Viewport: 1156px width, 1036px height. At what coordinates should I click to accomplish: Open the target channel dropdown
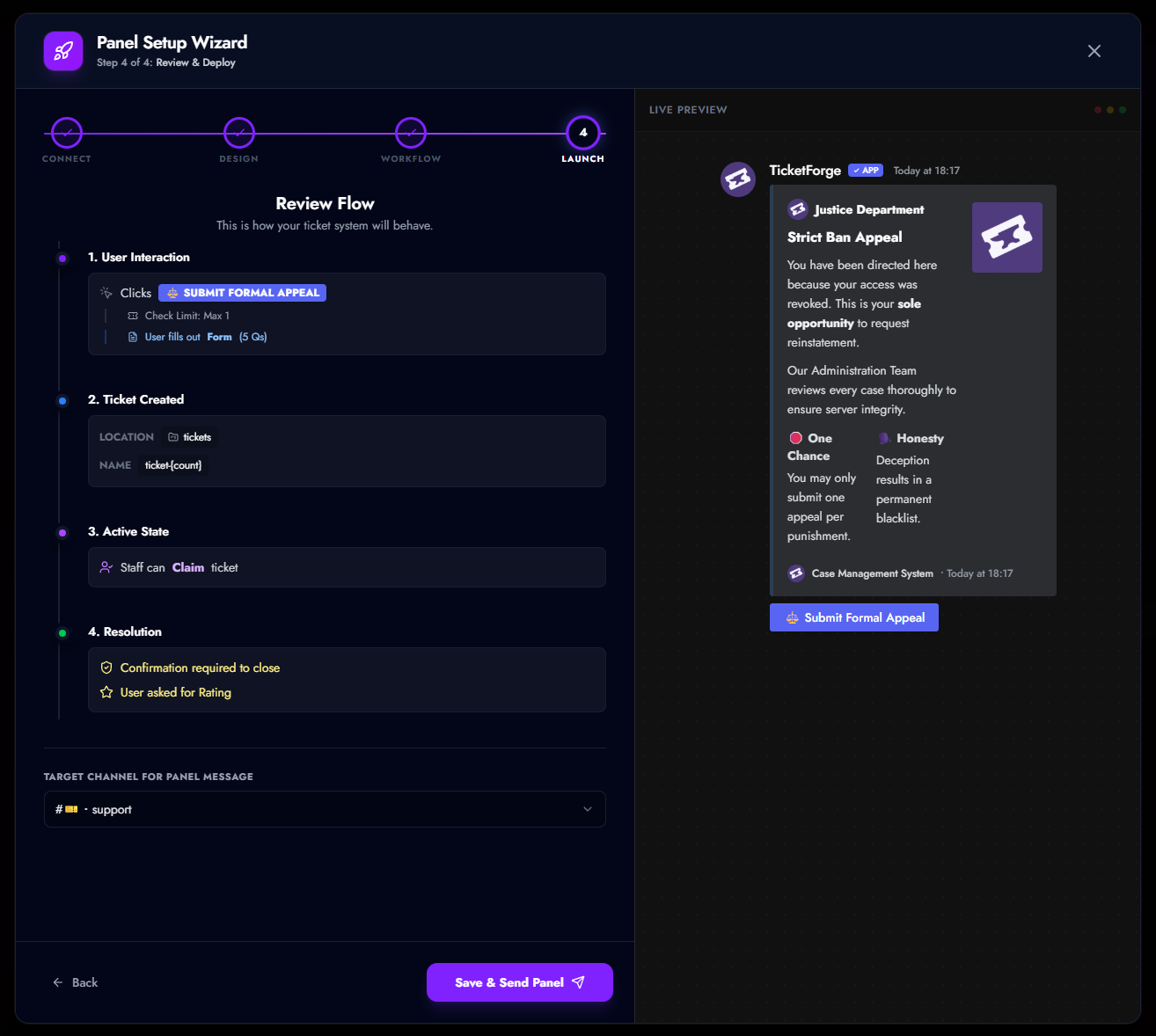coord(324,809)
